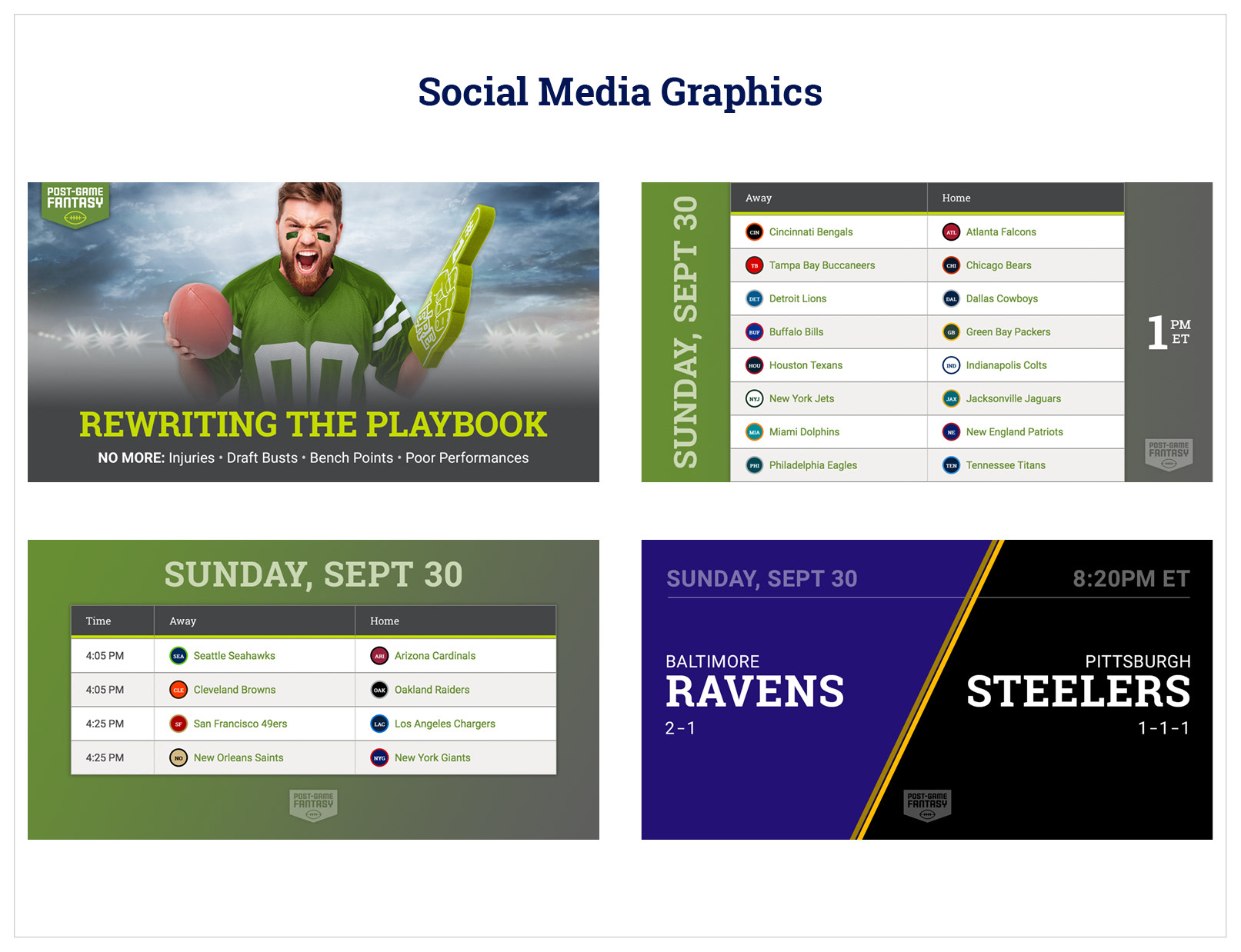Click the REWRITING THE PLAYBOOK headline

pos(313,424)
